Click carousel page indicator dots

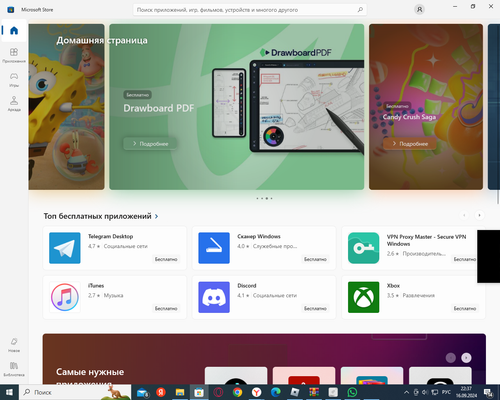(264, 198)
